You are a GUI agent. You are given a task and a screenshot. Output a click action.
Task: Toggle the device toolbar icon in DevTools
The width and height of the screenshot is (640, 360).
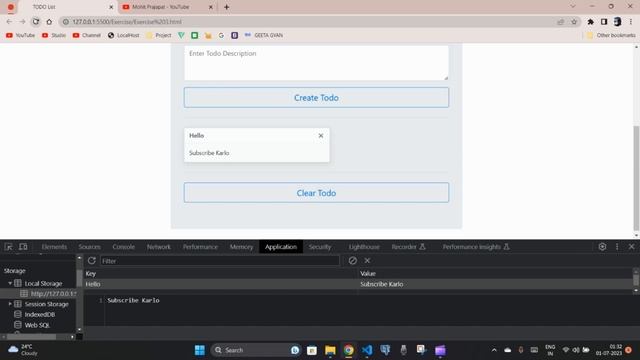pos(23,247)
